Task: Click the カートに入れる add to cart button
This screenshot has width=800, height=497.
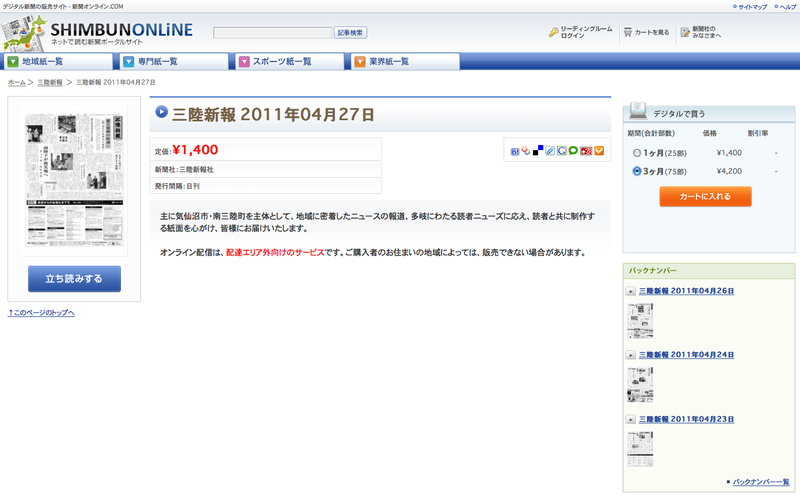Action: point(705,196)
